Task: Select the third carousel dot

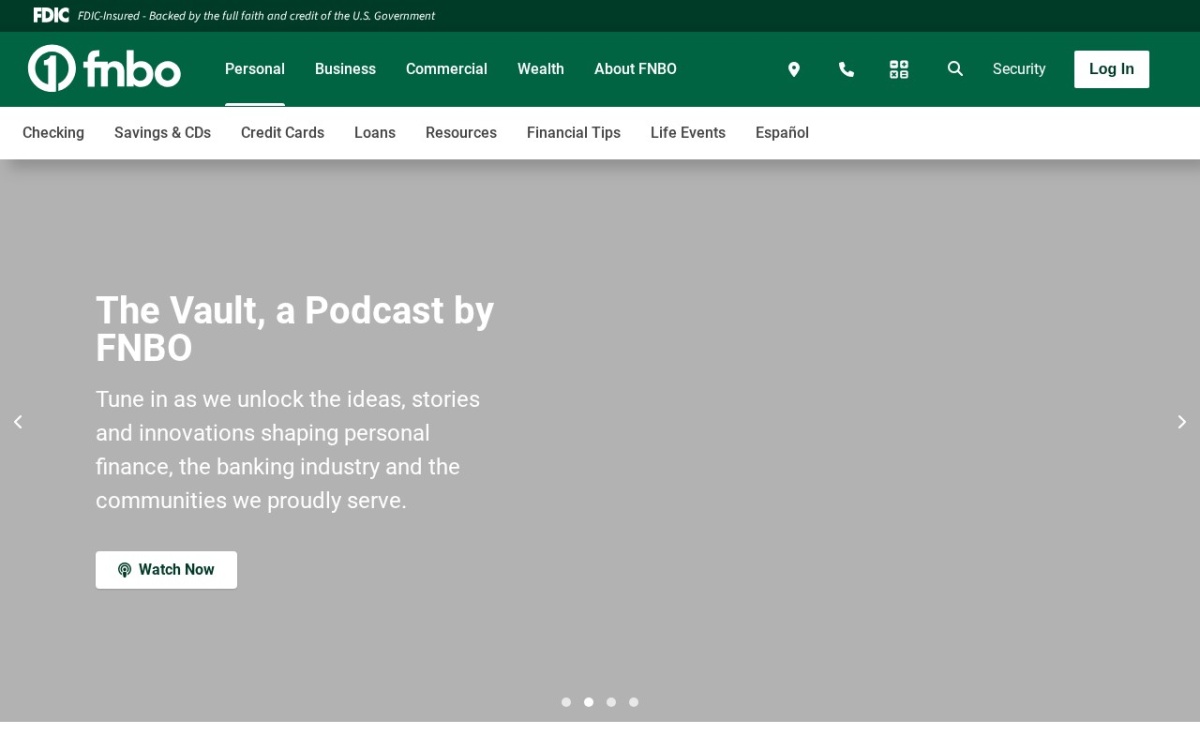Action: tap(611, 702)
